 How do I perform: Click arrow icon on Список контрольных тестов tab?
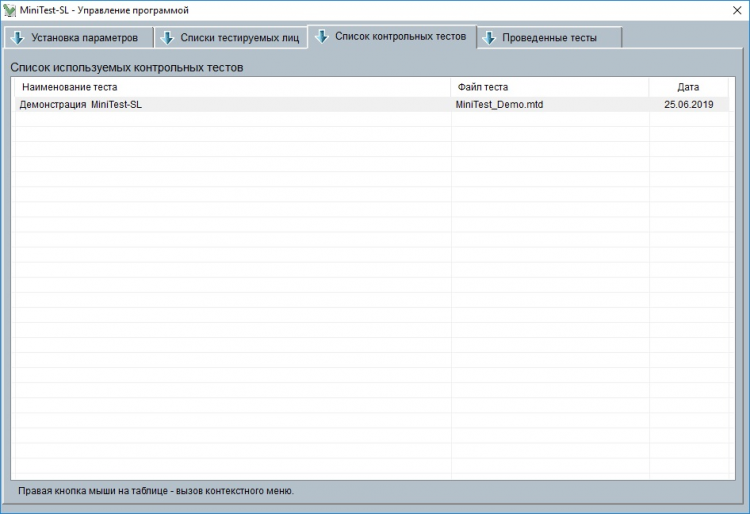(322, 36)
